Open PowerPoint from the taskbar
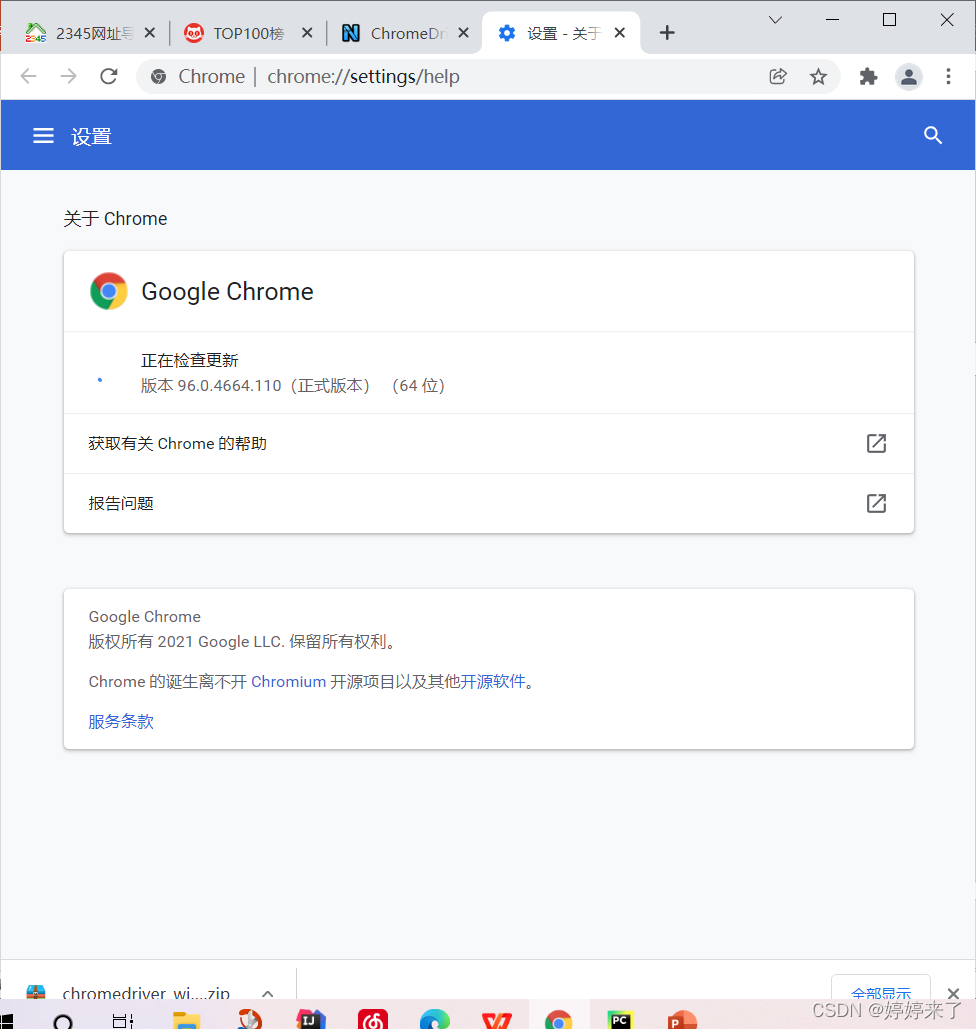 682,1019
